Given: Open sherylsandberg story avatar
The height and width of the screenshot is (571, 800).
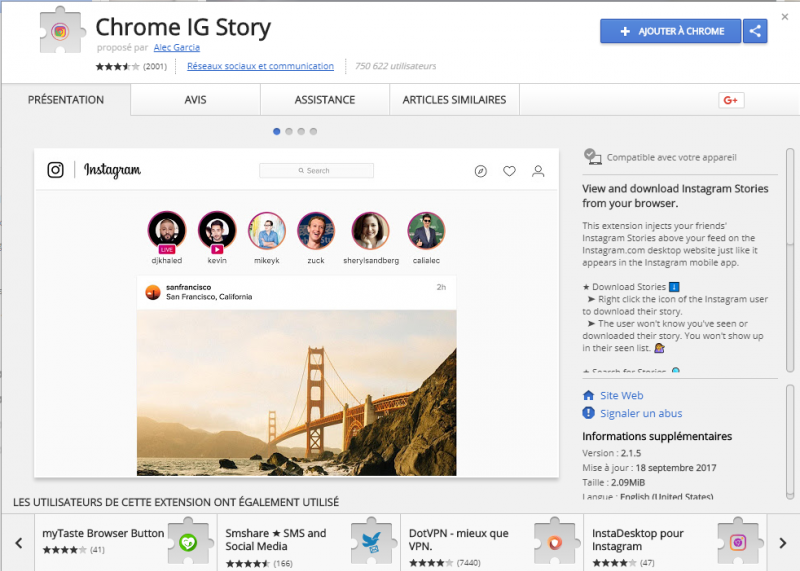Looking at the screenshot, I should (370, 231).
